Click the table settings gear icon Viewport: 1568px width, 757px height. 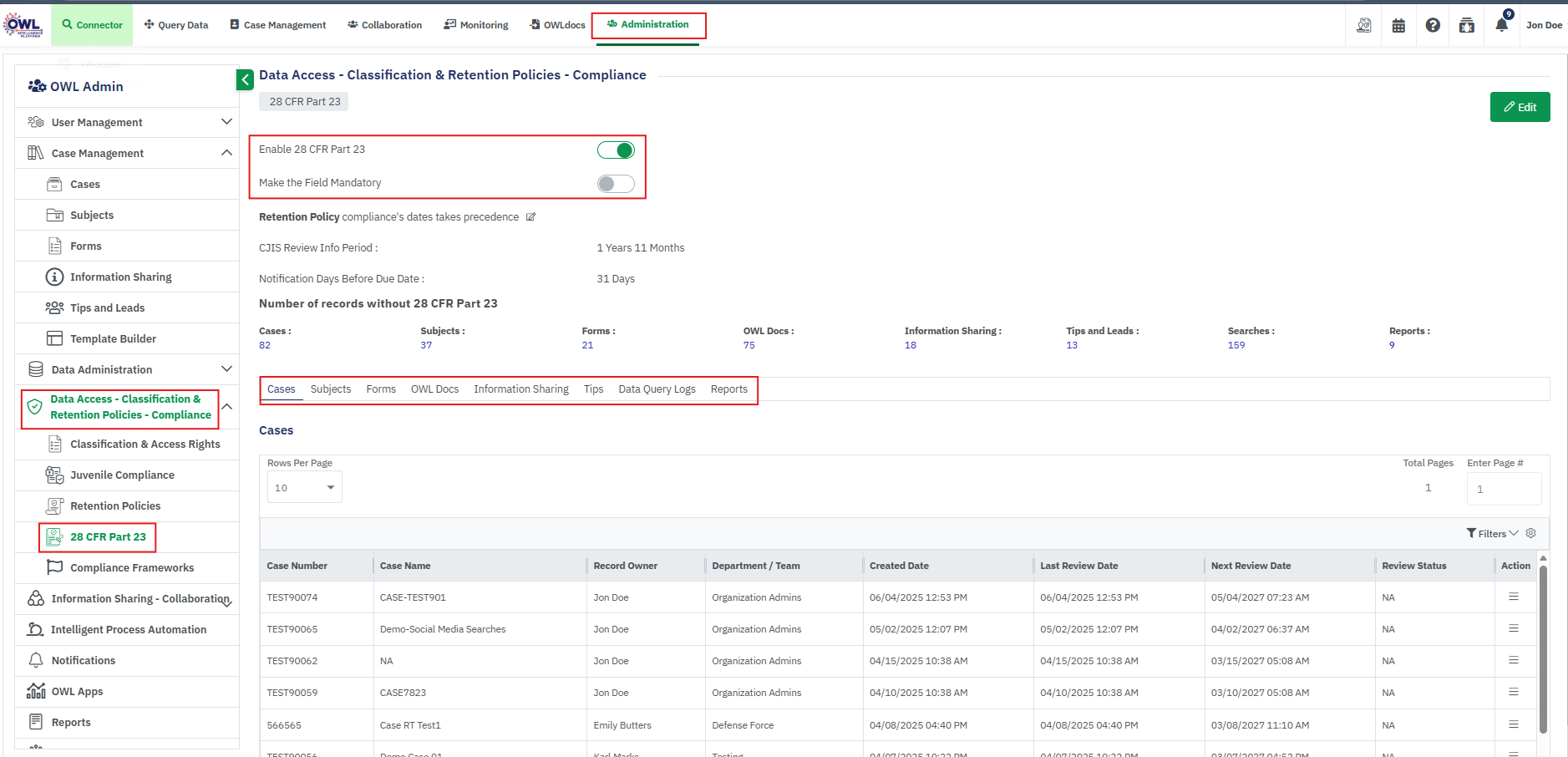tap(1531, 533)
